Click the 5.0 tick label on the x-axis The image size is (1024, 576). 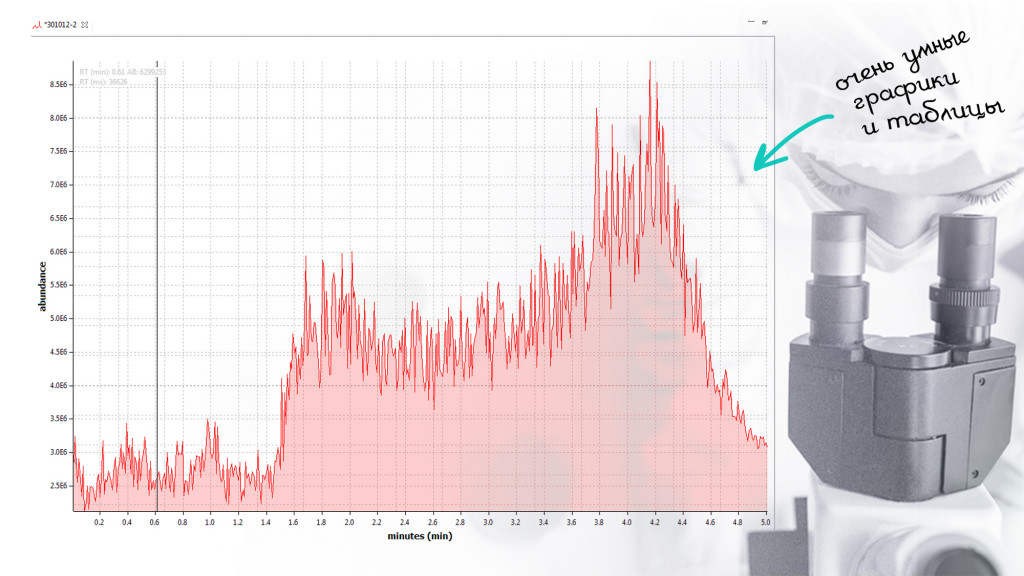pyautogui.click(x=765, y=522)
